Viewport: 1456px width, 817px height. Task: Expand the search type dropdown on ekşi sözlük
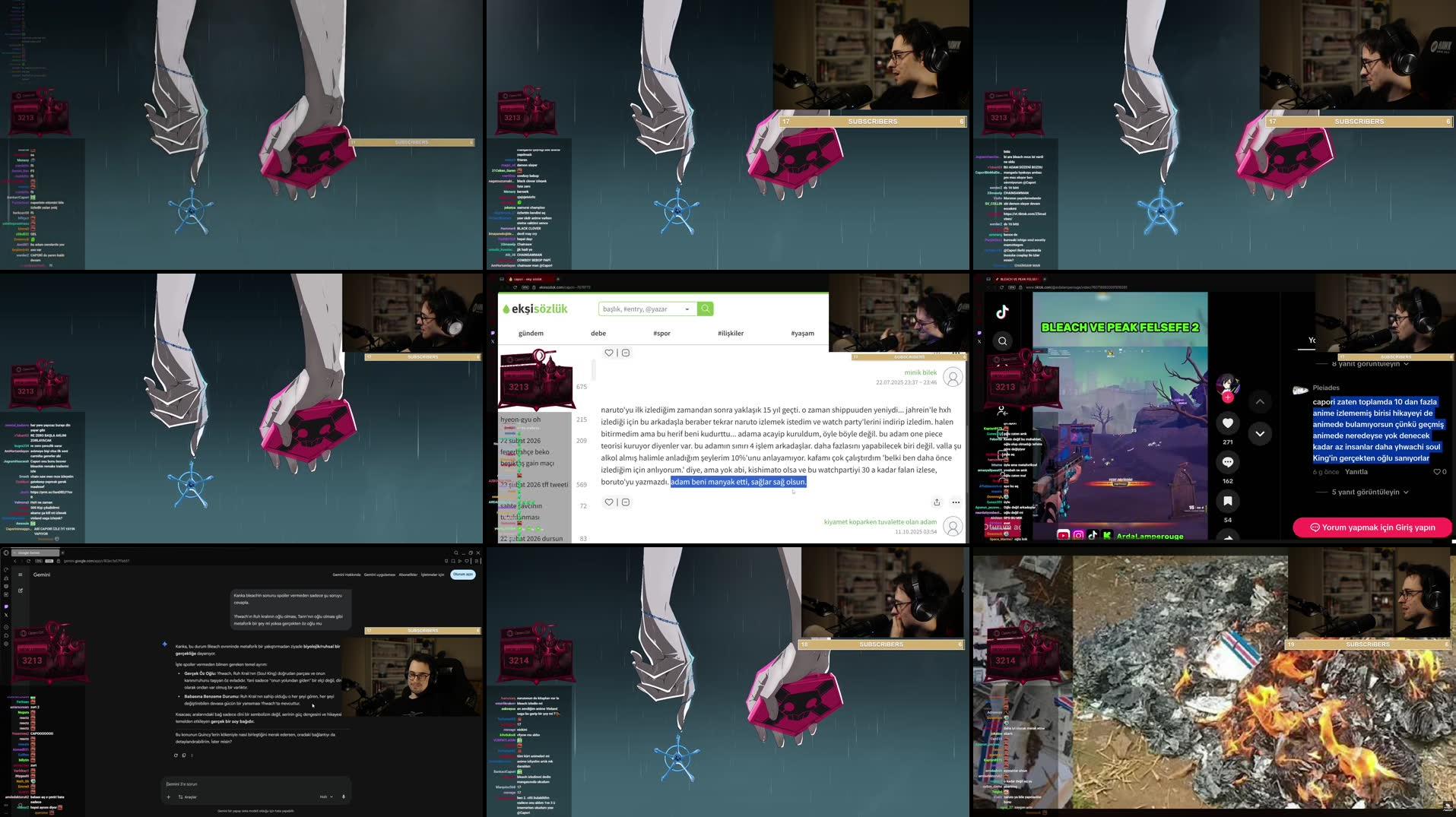click(687, 309)
